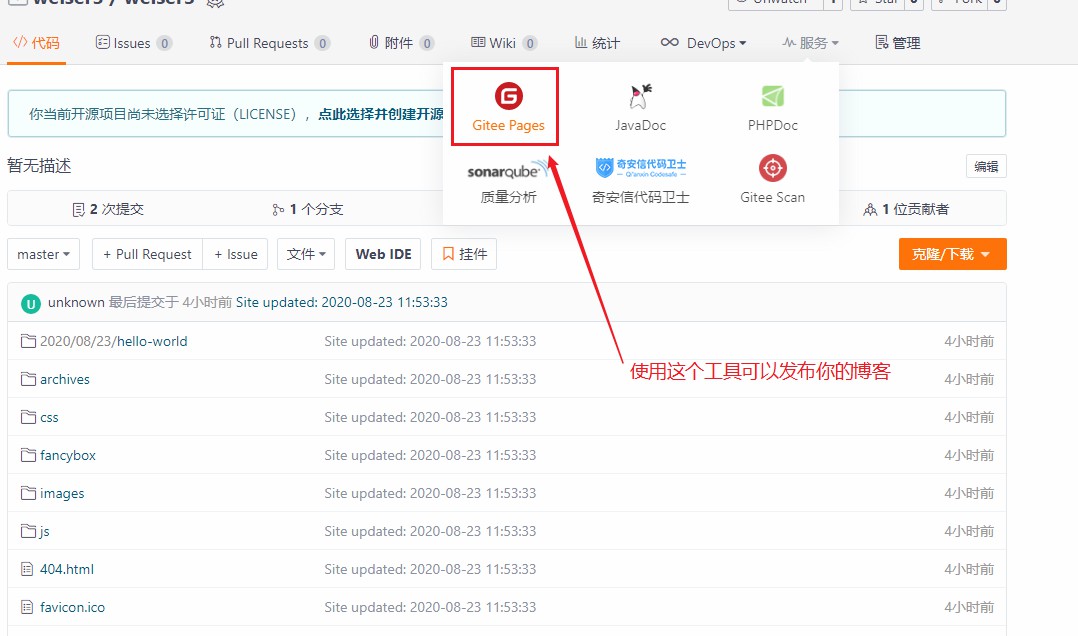Image resolution: width=1078 pixels, height=636 pixels.
Task: Launch the Web IDE
Action: [383, 254]
